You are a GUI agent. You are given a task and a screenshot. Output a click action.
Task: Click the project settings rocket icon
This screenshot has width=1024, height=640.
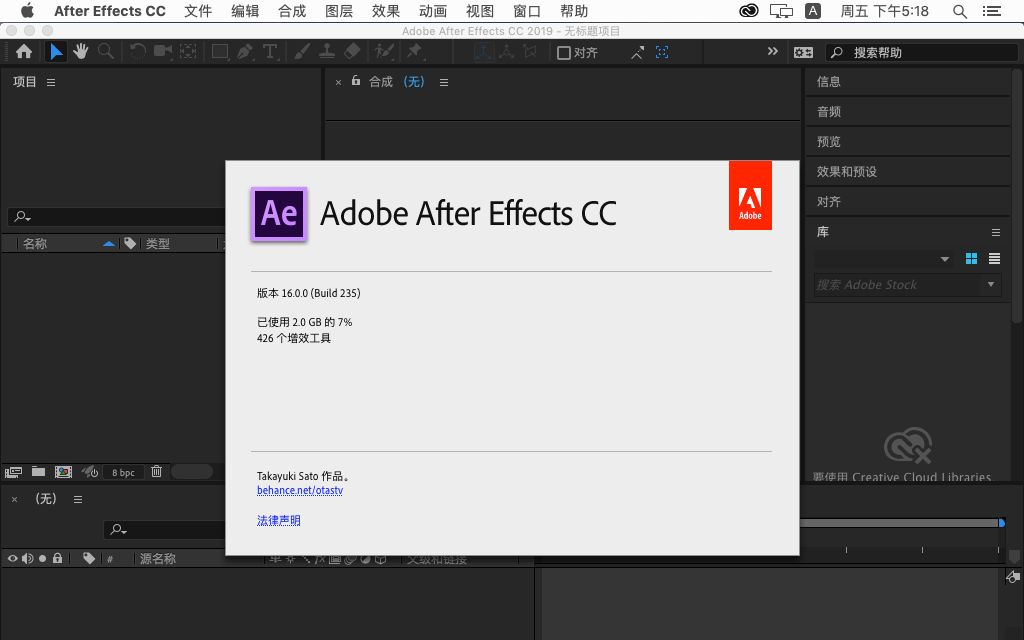pos(89,472)
